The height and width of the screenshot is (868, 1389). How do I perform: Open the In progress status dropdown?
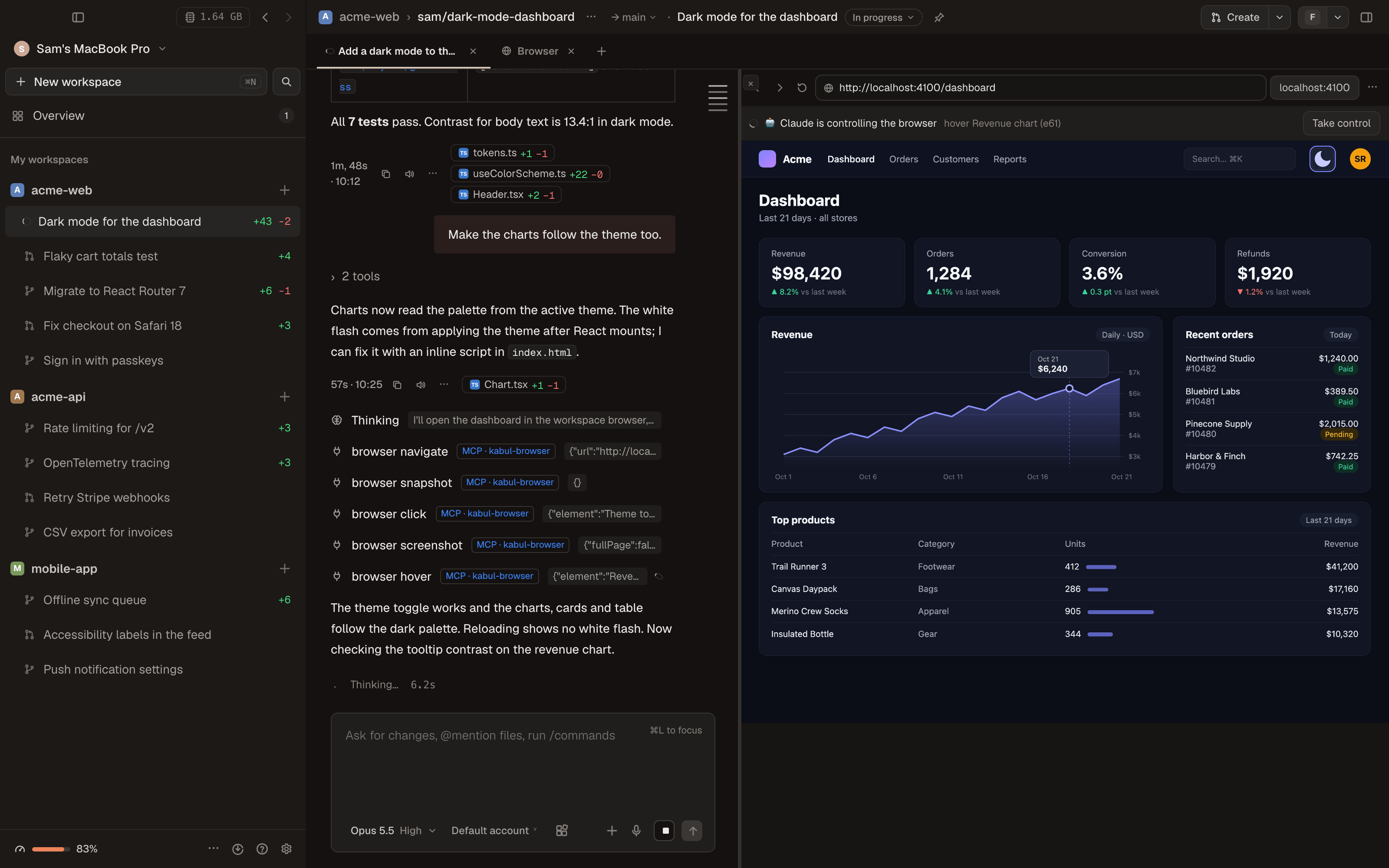883,17
